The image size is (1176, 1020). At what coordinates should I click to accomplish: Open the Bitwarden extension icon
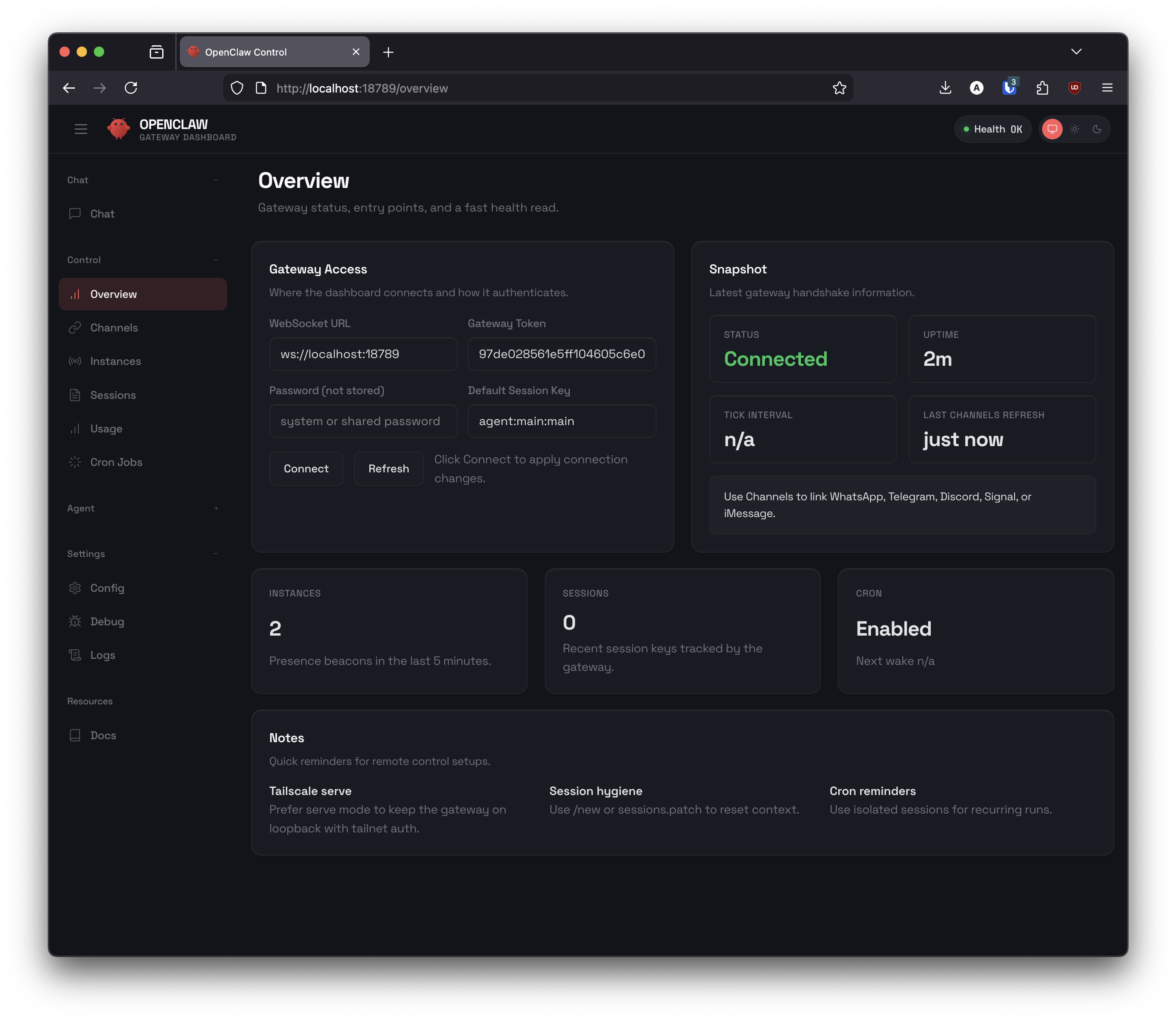[x=1009, y=88]
